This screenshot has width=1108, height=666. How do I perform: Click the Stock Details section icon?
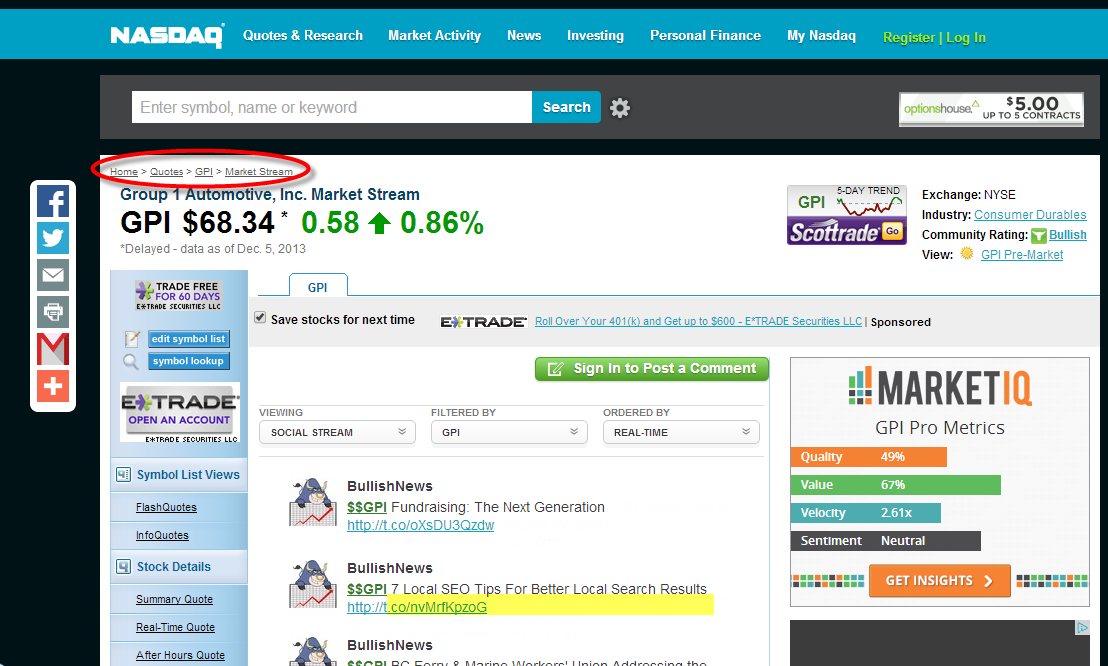[x=124, y=566]
